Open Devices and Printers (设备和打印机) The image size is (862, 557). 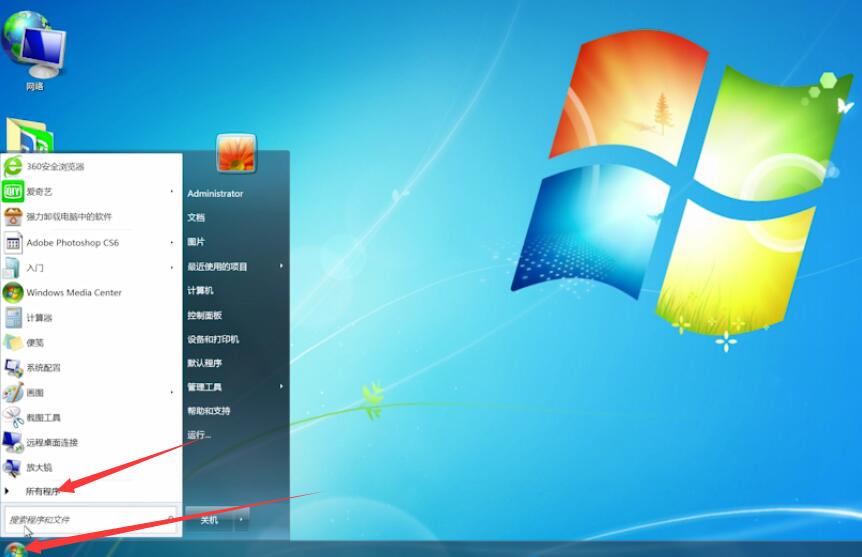[213, 339]
